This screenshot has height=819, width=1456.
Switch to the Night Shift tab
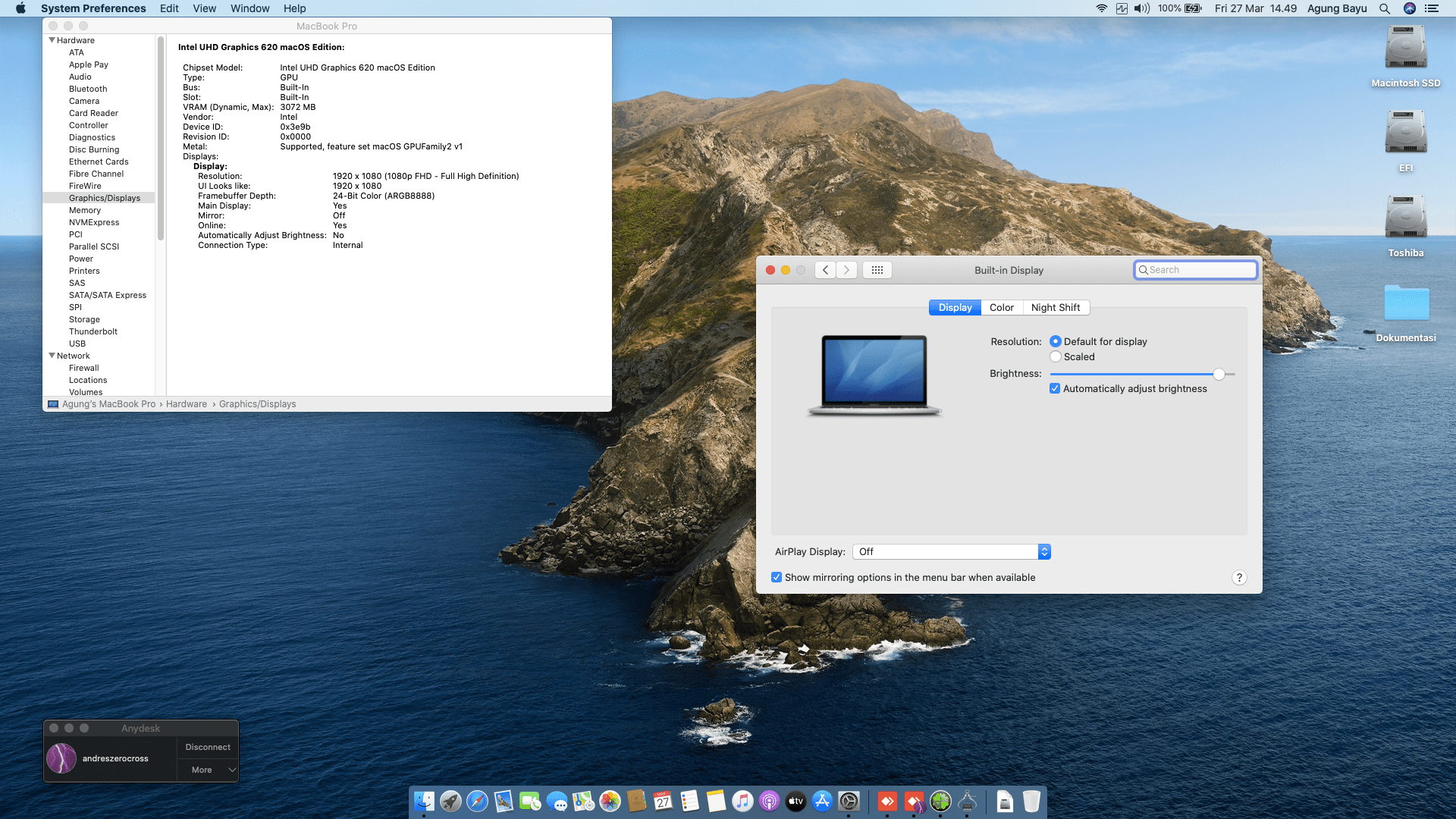[x=1055, y=308]
